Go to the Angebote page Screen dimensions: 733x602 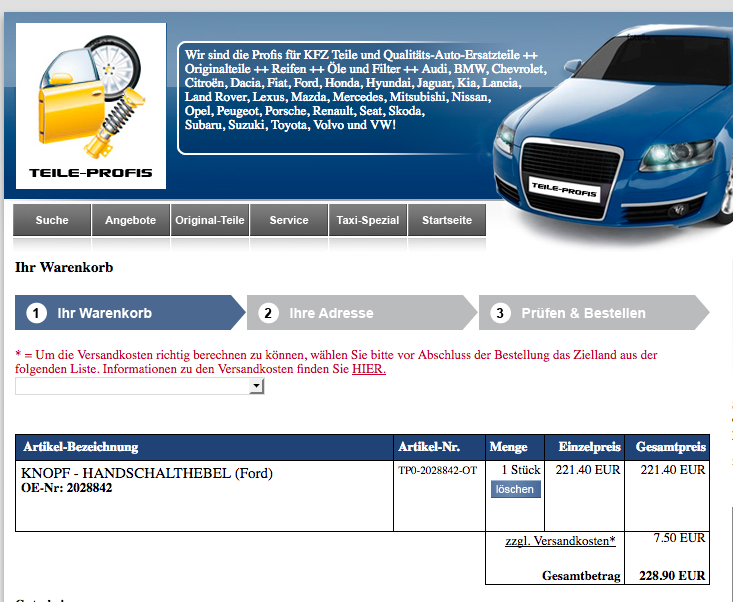pyautogui.click(x=131, y=220)
